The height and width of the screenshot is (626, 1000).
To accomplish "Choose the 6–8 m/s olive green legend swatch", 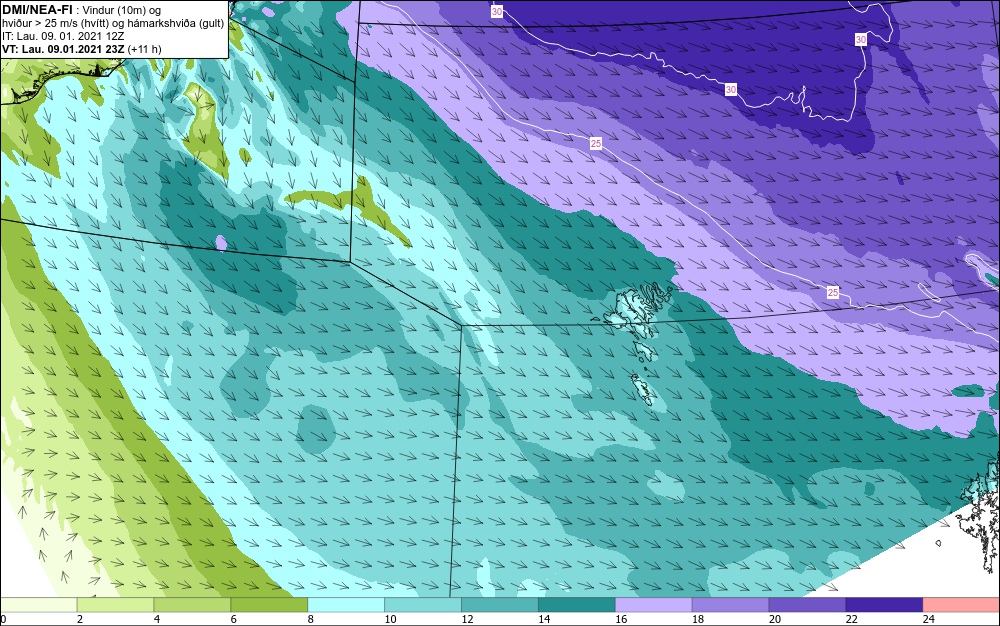I will pyautogui.click(x=269, y=605).
